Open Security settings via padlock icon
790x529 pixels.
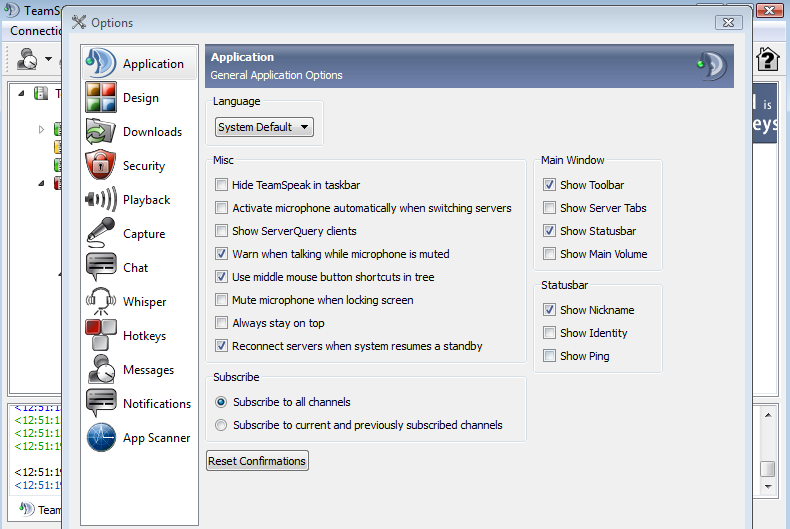coord(101,166)
